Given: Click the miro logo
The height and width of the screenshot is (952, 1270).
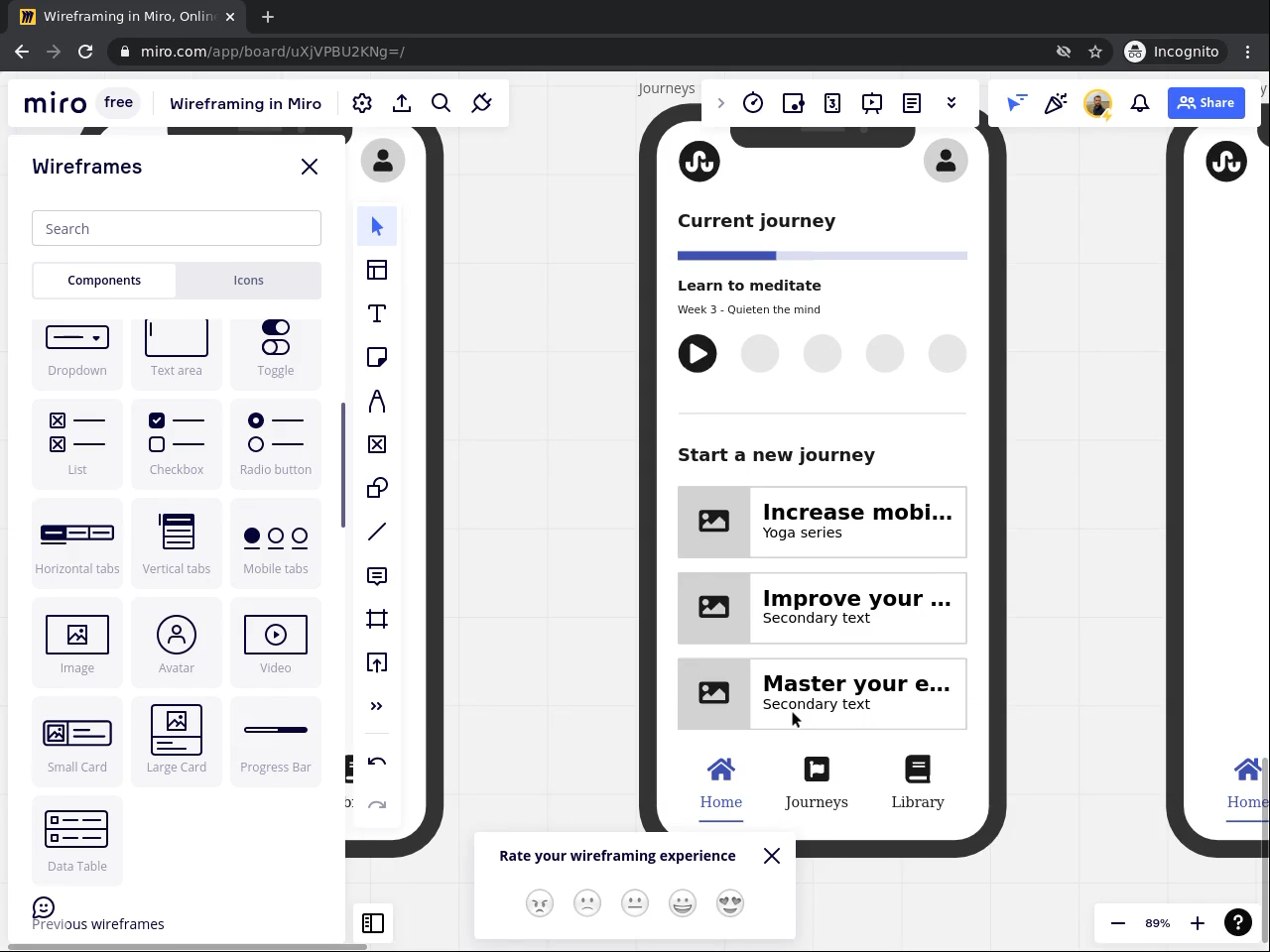Looking at the screenshot, I should [x=56, y=103].
